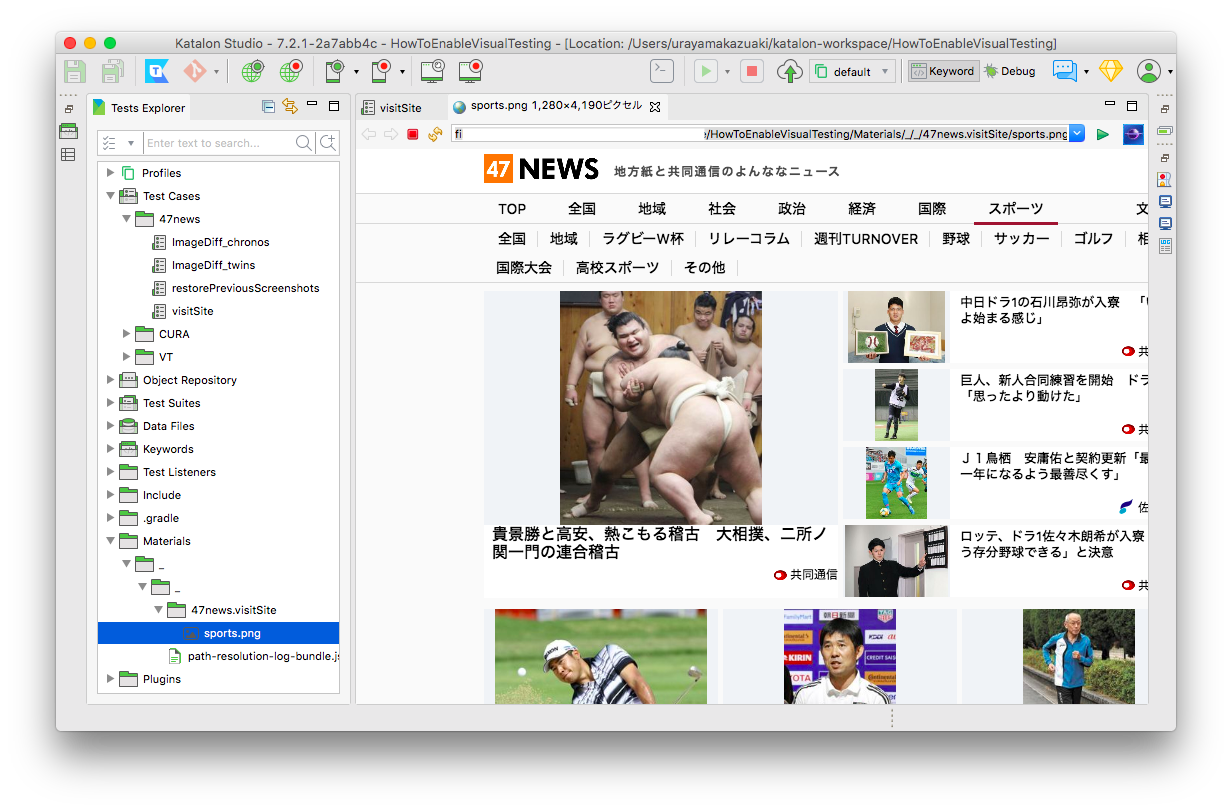Toggle Keyword editing mode
Viewport: 1232px width, 811px height.
tap(942, 71)
